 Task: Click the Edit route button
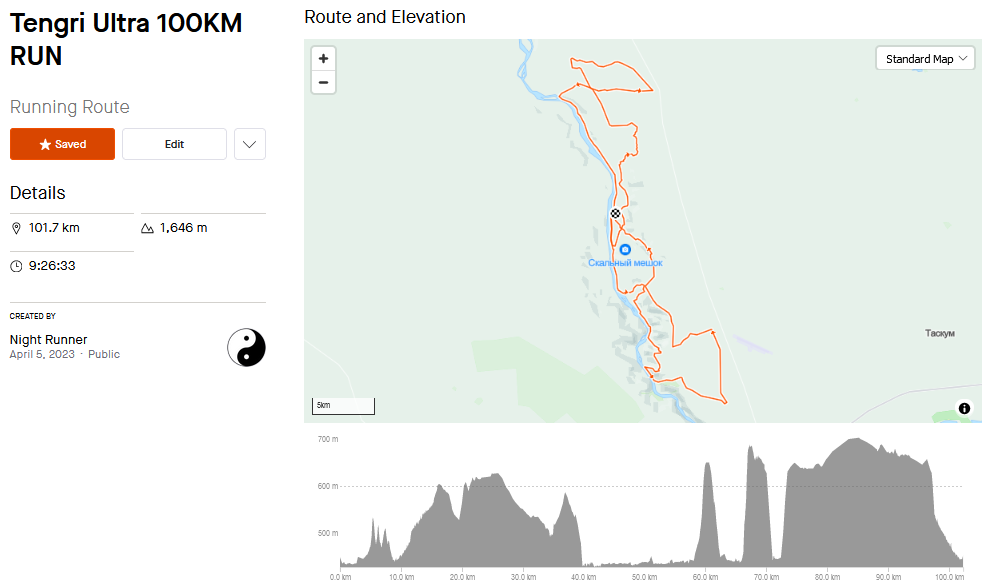pyautogui.click(x=174, y=143)
